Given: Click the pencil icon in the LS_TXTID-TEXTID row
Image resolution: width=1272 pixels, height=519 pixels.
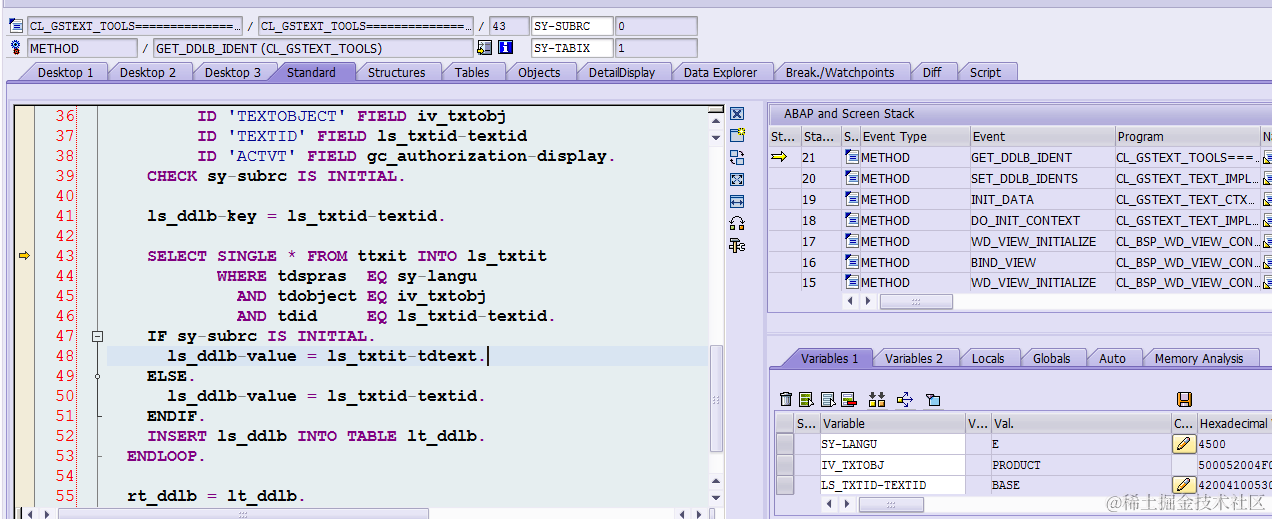Looking at the screenshot, I should point(1183,485).
